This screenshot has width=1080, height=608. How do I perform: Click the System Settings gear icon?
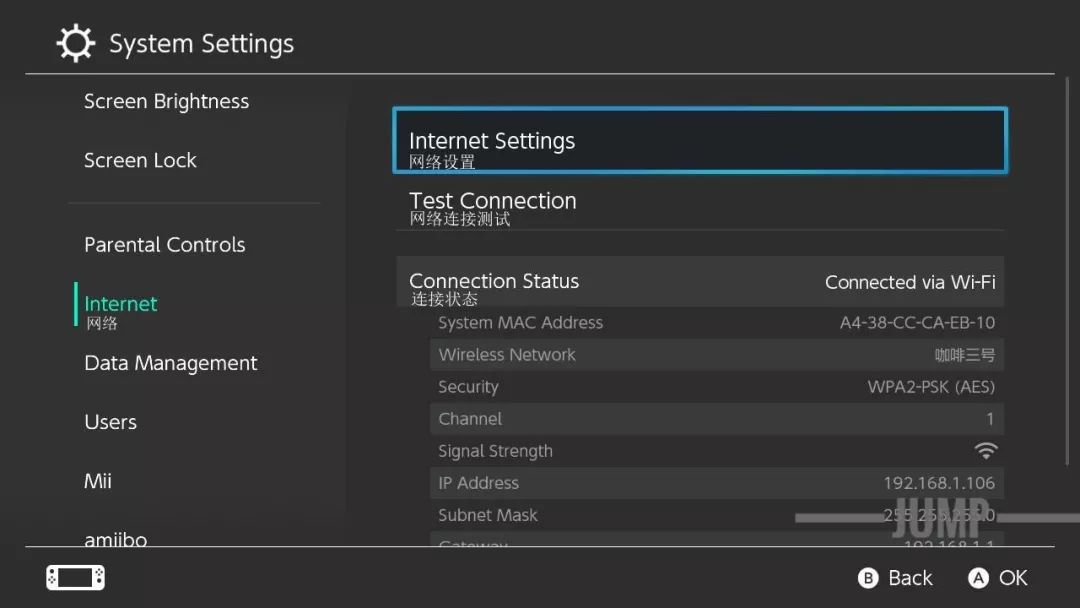point(75,44)
